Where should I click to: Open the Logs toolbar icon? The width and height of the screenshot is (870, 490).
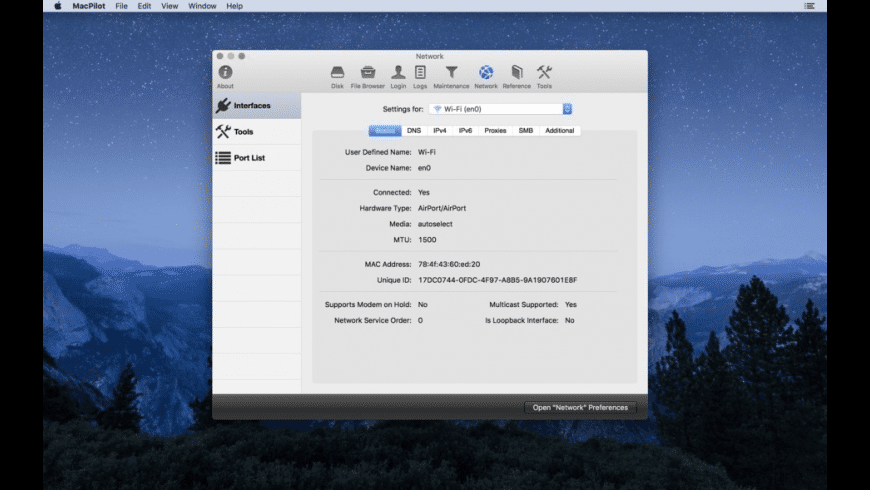420,77
